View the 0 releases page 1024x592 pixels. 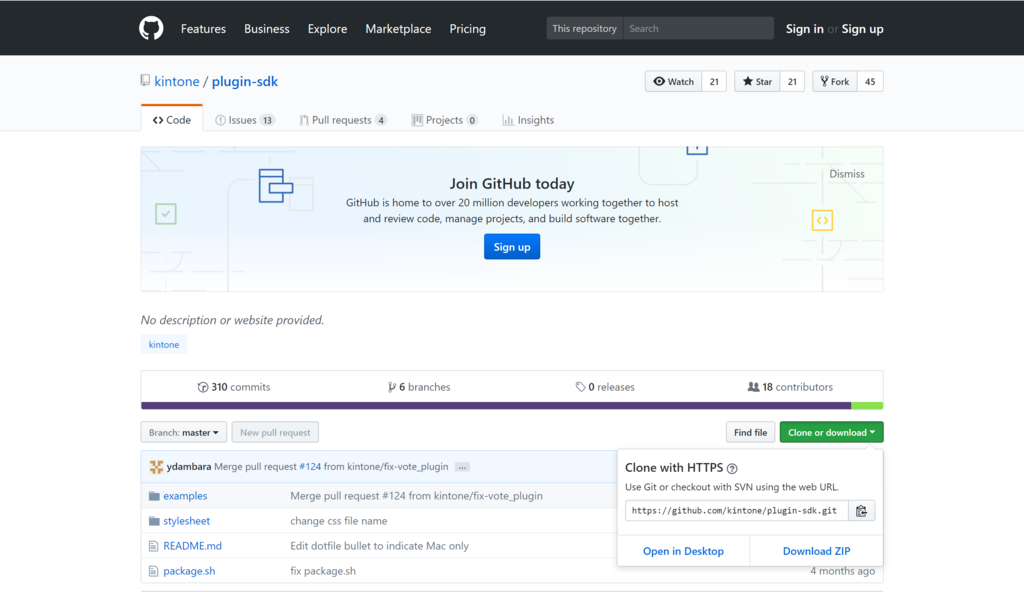pyautogui.click(x=605, y=387)
